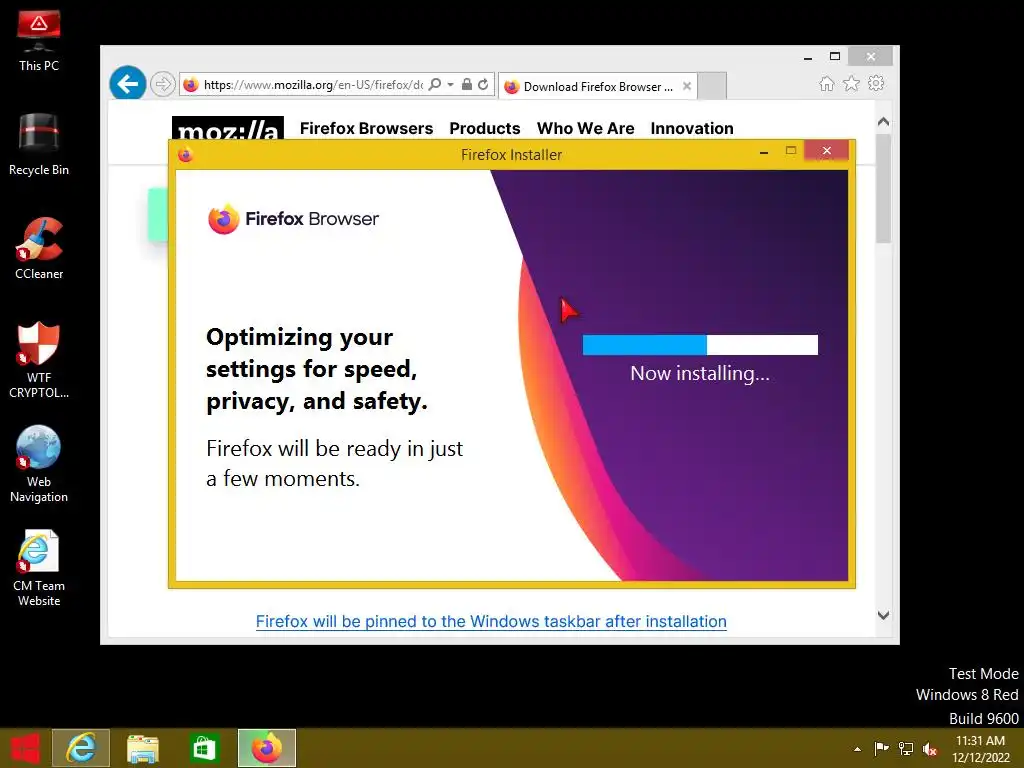Click the Internet Explorer back arrow
Screen dimensions: 1024x768
click(127, 84)
